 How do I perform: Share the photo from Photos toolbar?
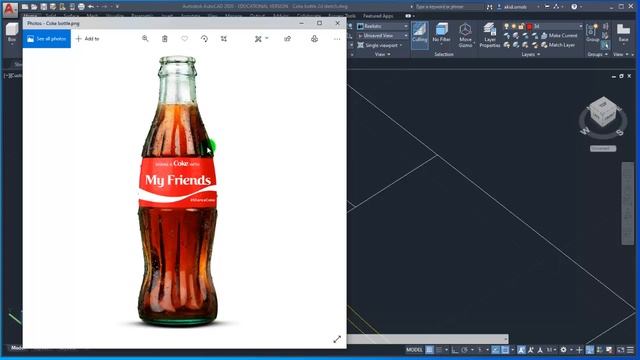tap(287, 39)
